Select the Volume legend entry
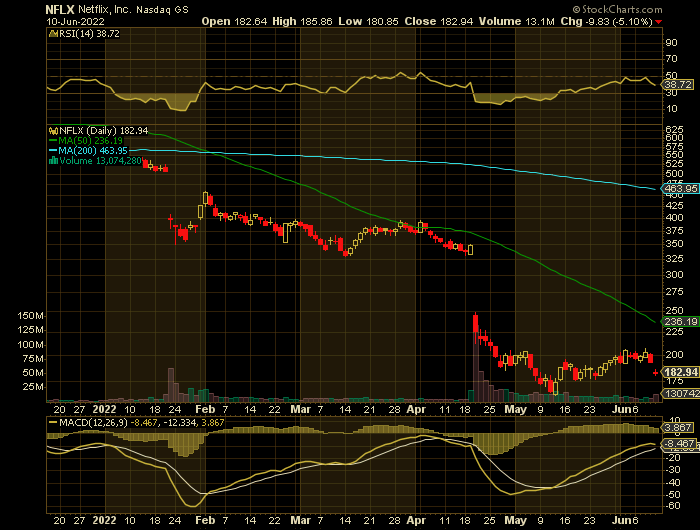This screenshot has height=530, width=700. pyautogui.click(x=100, y=161)
